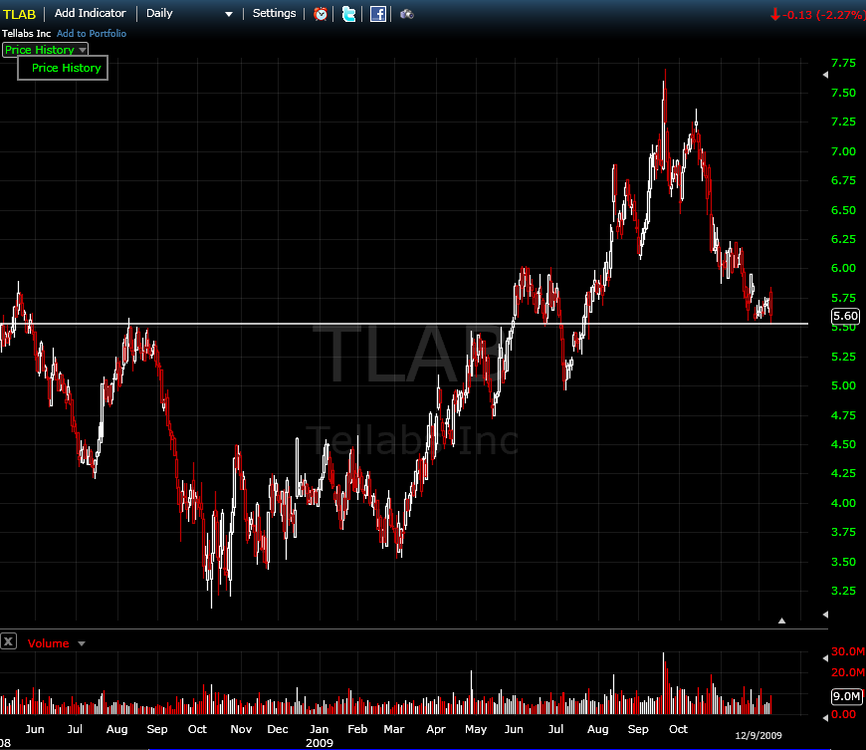Screen dimensions: 866x750
Task: Click the -0.13 (-2.27%) price change text
Action: [822, 15]
